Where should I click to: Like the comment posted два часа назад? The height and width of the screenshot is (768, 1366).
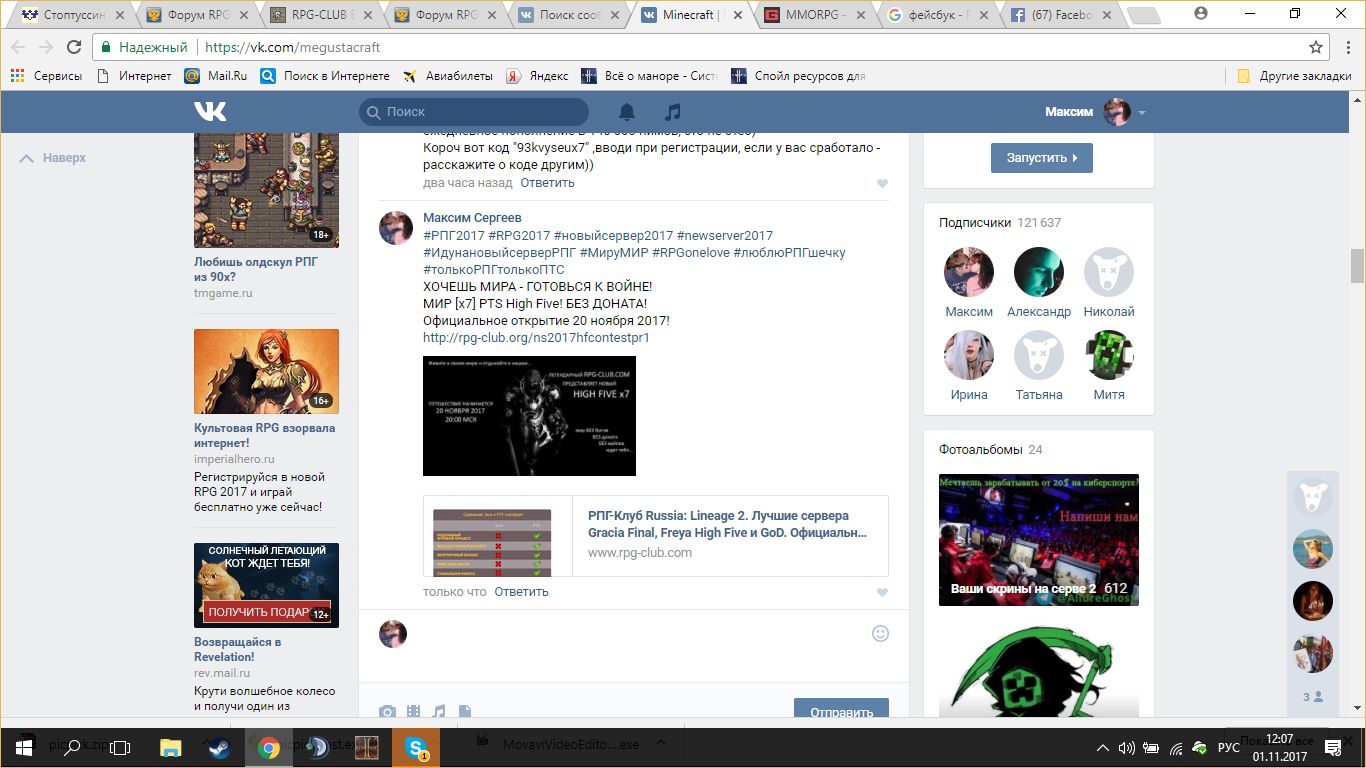(x=882, y=184)
